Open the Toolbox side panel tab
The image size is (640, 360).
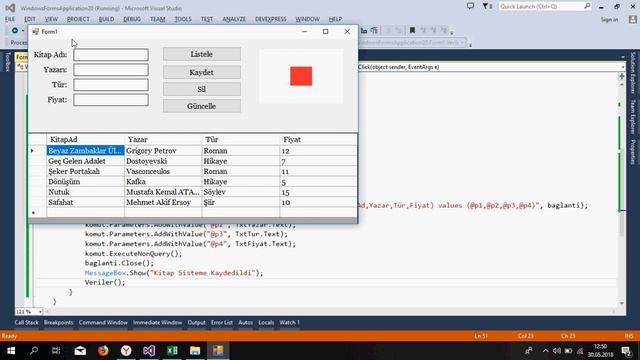pos(7,62)
